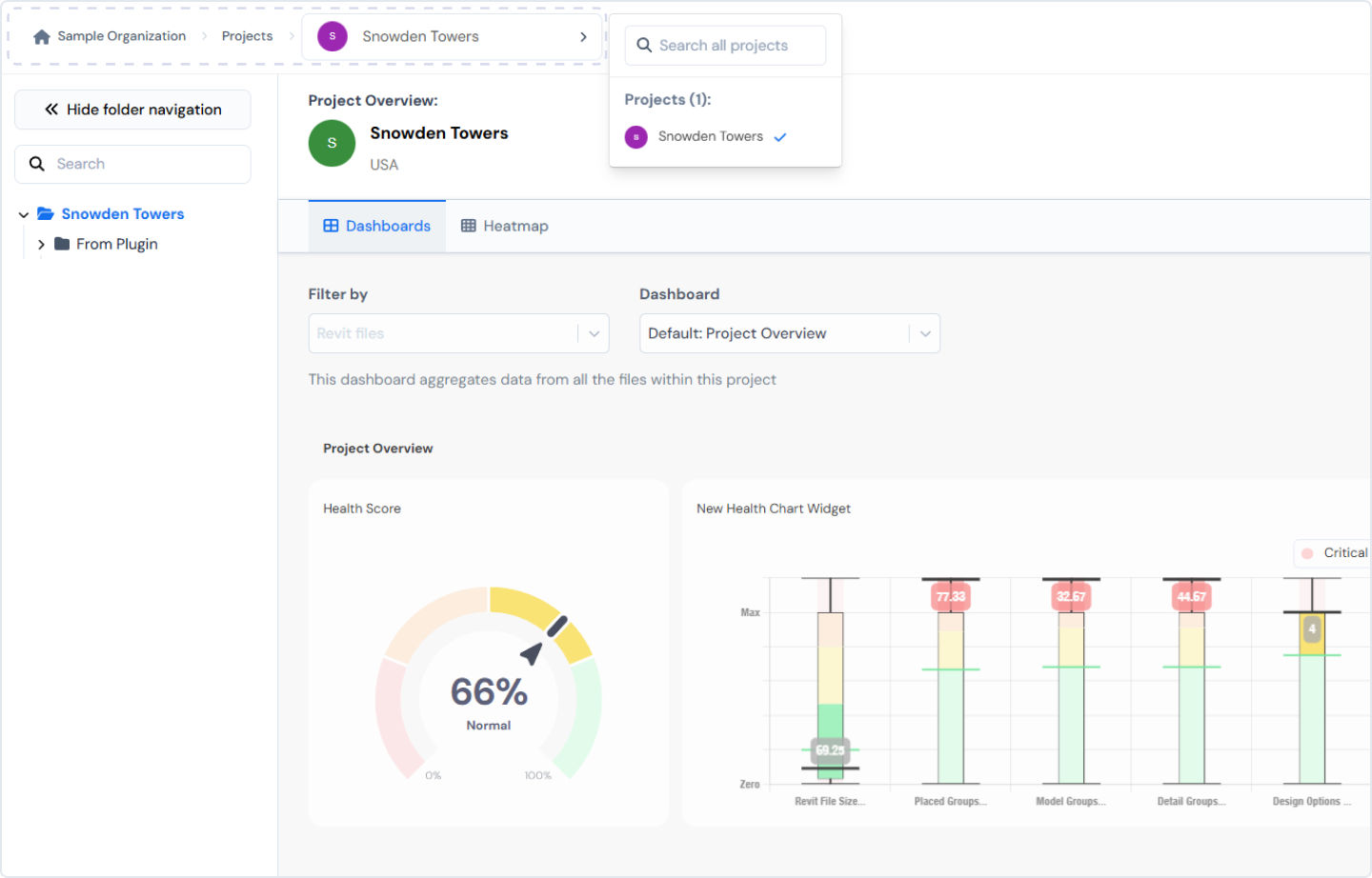The height and width of the screenshot is (878, 1372).
Task: Expand the From Plugin folder
Action: pyautogui.click(x=41, y=245)
